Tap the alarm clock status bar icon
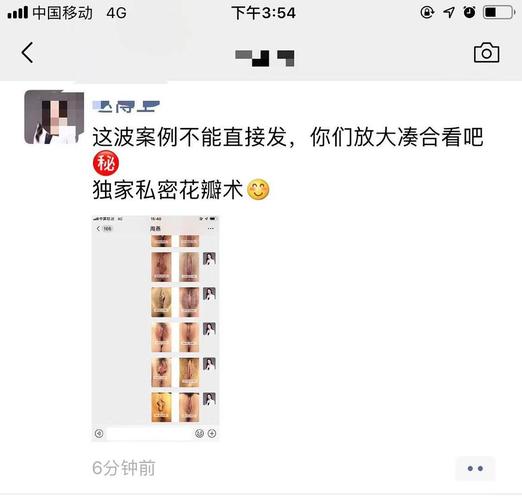522x500 pixels. click(469, 13)
